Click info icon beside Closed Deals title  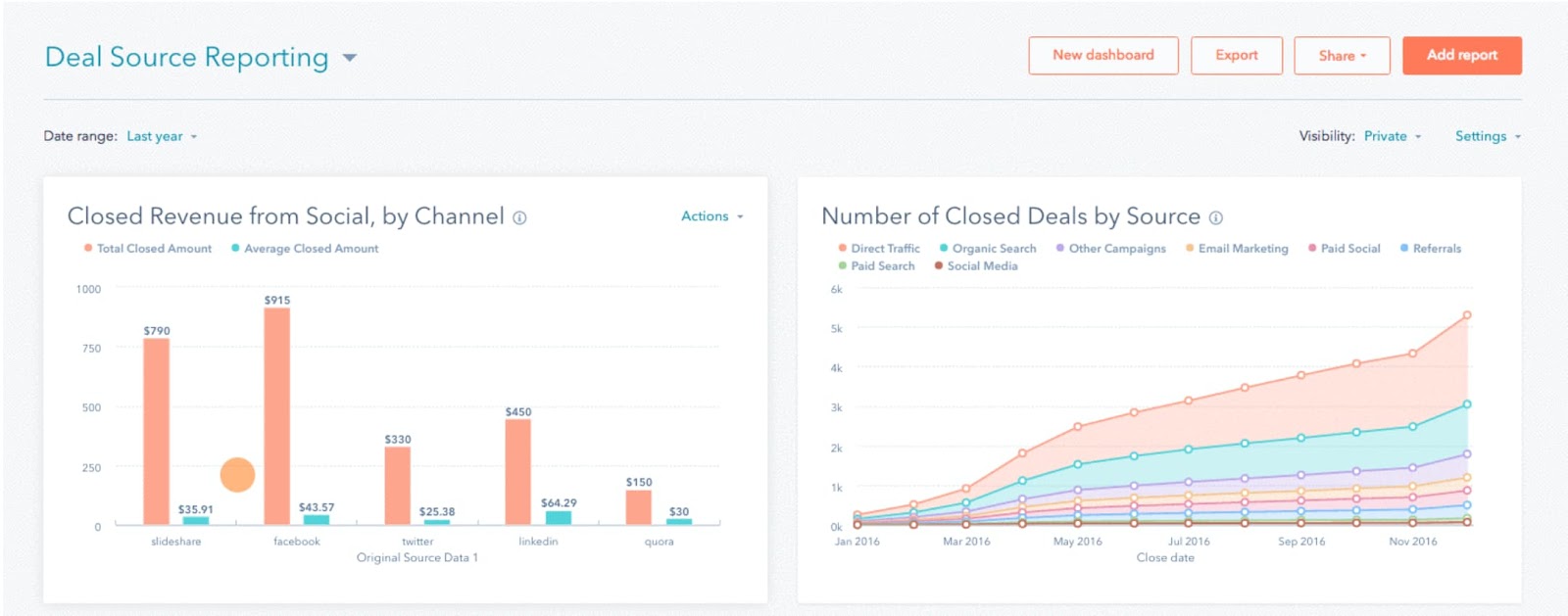[x=1215, y=217]
